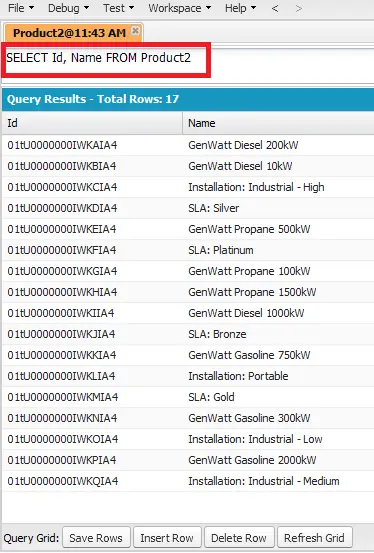Select Id cell 01tU0000000IWKHIA4
374x553 pixels.
click(92, 292)
